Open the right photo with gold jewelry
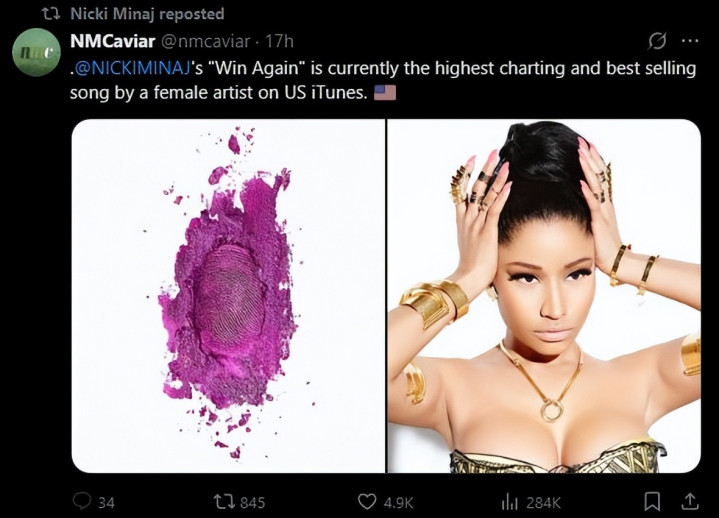 point(544,296)
